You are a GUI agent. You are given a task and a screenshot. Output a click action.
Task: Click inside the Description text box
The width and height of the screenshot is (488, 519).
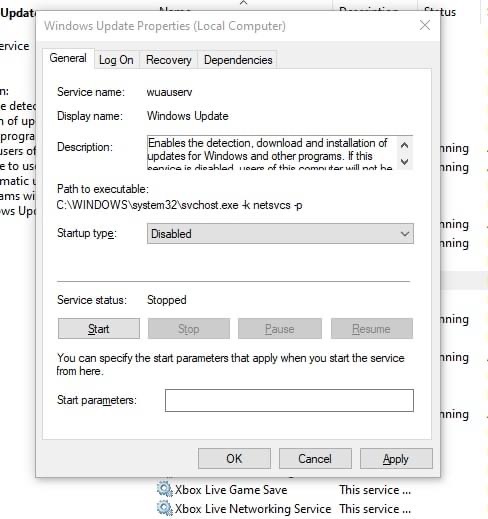click(x=272, y=153)
